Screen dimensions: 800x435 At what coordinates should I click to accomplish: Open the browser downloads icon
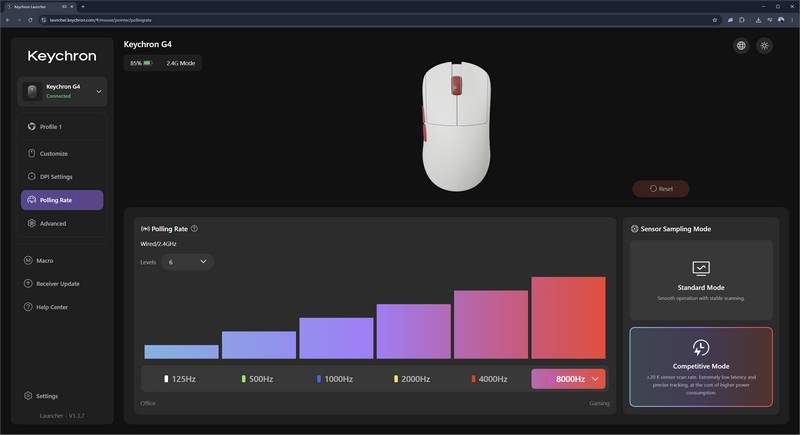click(758, 20)
